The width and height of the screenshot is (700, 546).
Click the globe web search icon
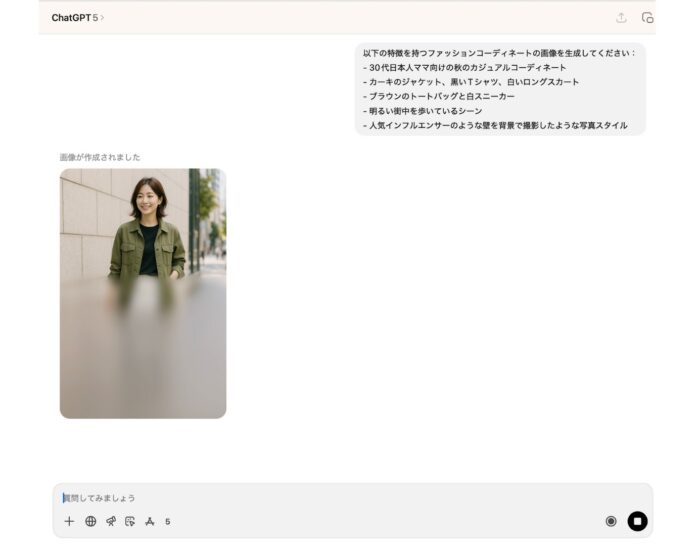[x=91, y=521]
